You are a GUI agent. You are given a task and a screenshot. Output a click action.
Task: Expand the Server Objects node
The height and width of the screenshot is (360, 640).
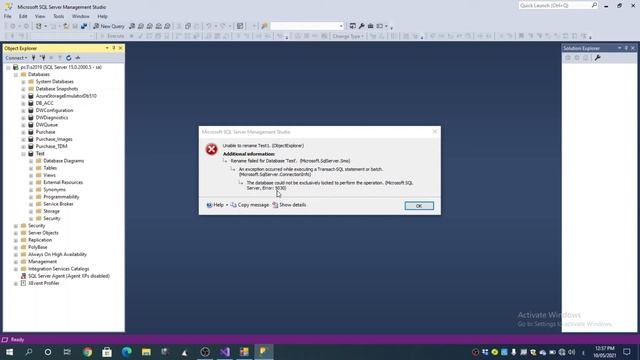coord(16,233)
